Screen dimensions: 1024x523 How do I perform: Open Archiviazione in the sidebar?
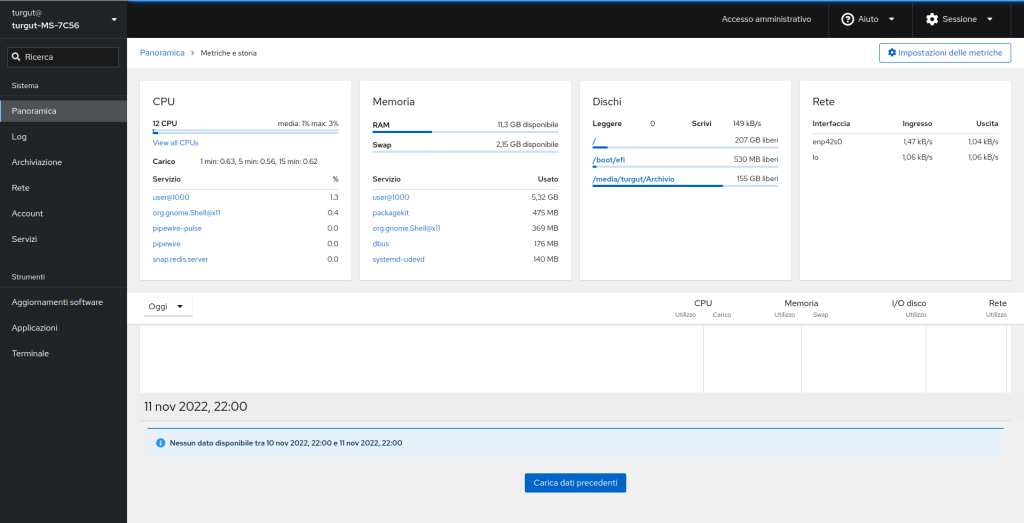[36, 162]
